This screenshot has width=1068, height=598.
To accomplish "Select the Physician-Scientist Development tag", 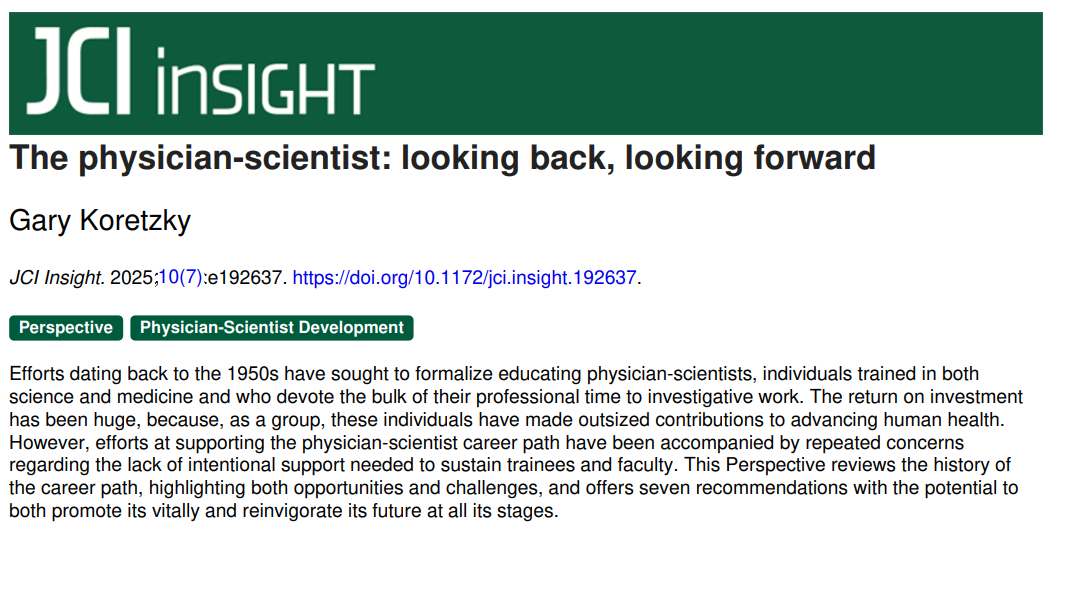I will click(x=271, y=328).
